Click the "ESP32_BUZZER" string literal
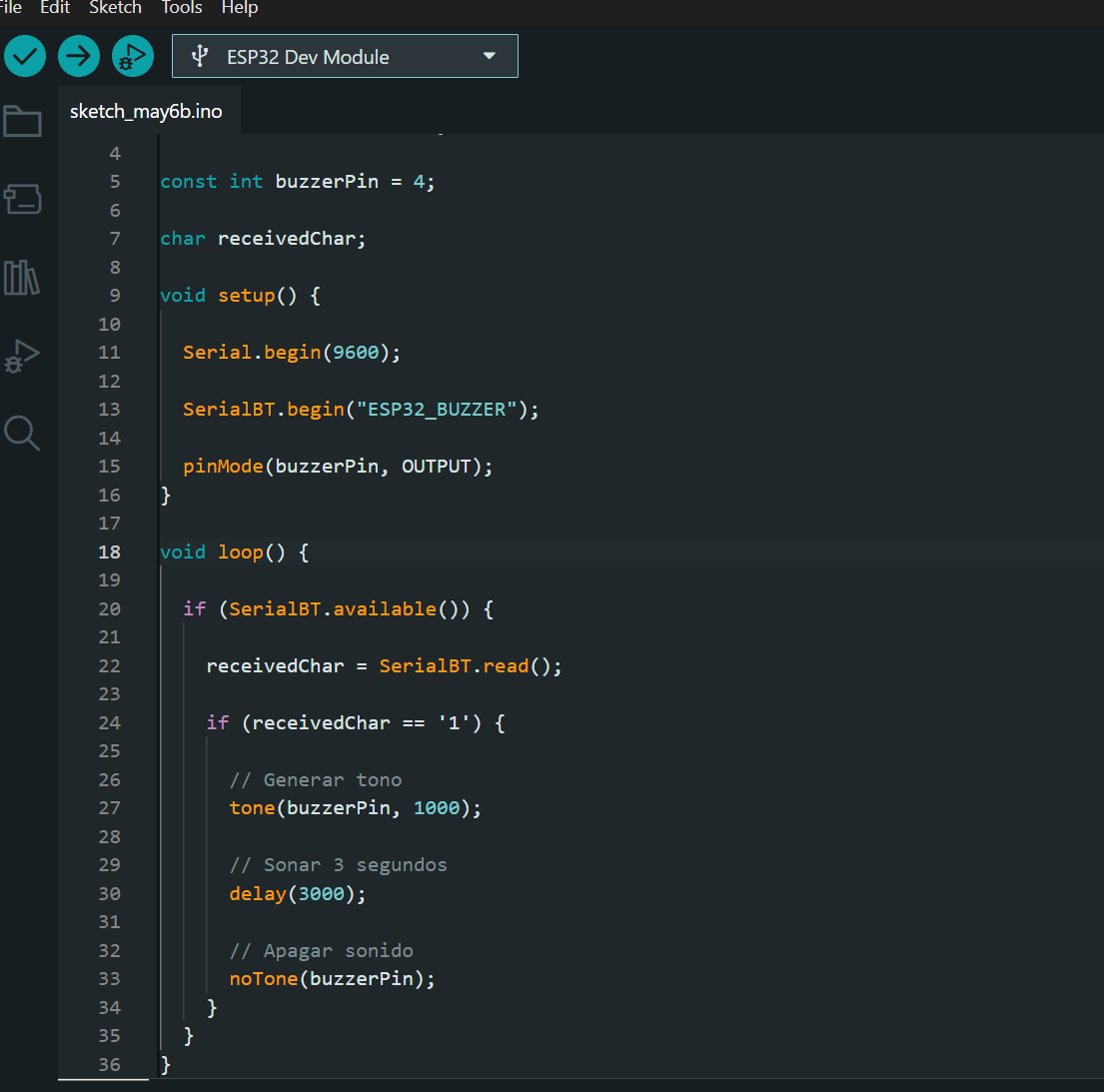The image size is (1104, 1092). [438, 410]
